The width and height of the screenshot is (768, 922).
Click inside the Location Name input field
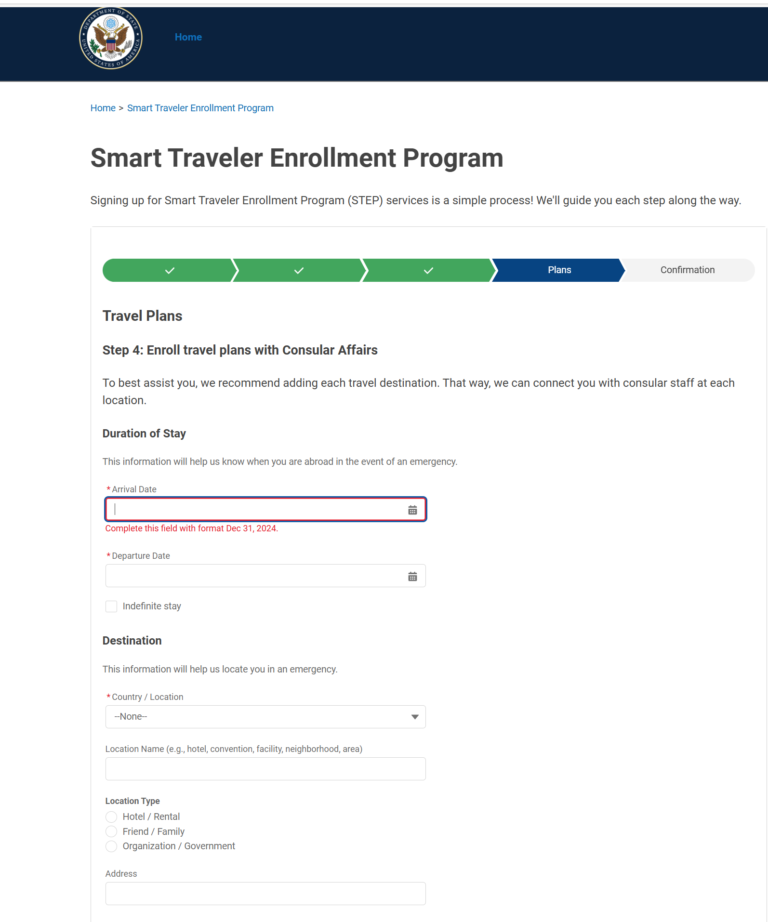tap(265, 768)
